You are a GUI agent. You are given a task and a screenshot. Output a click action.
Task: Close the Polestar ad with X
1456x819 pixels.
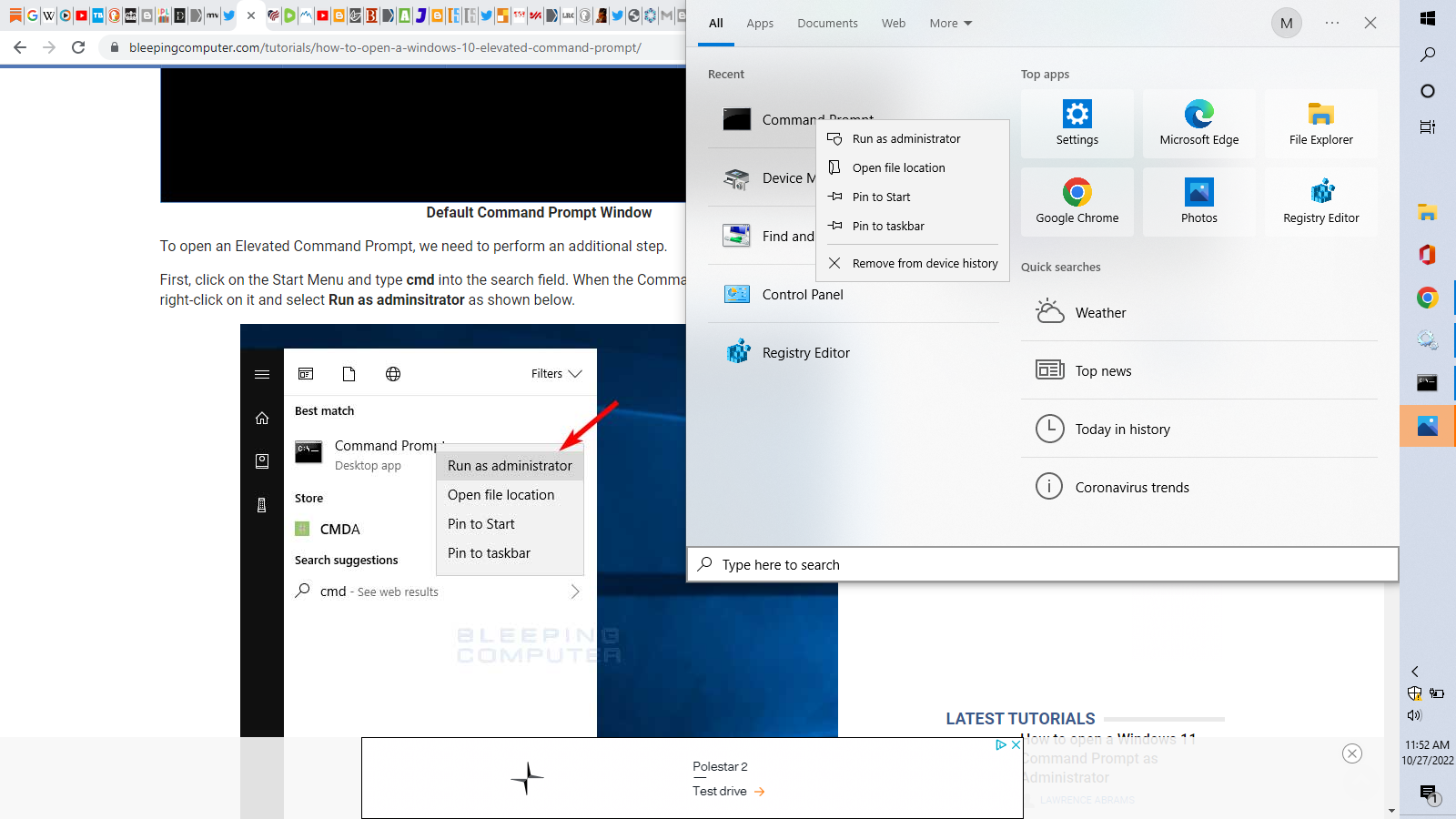click(1016, 744)
